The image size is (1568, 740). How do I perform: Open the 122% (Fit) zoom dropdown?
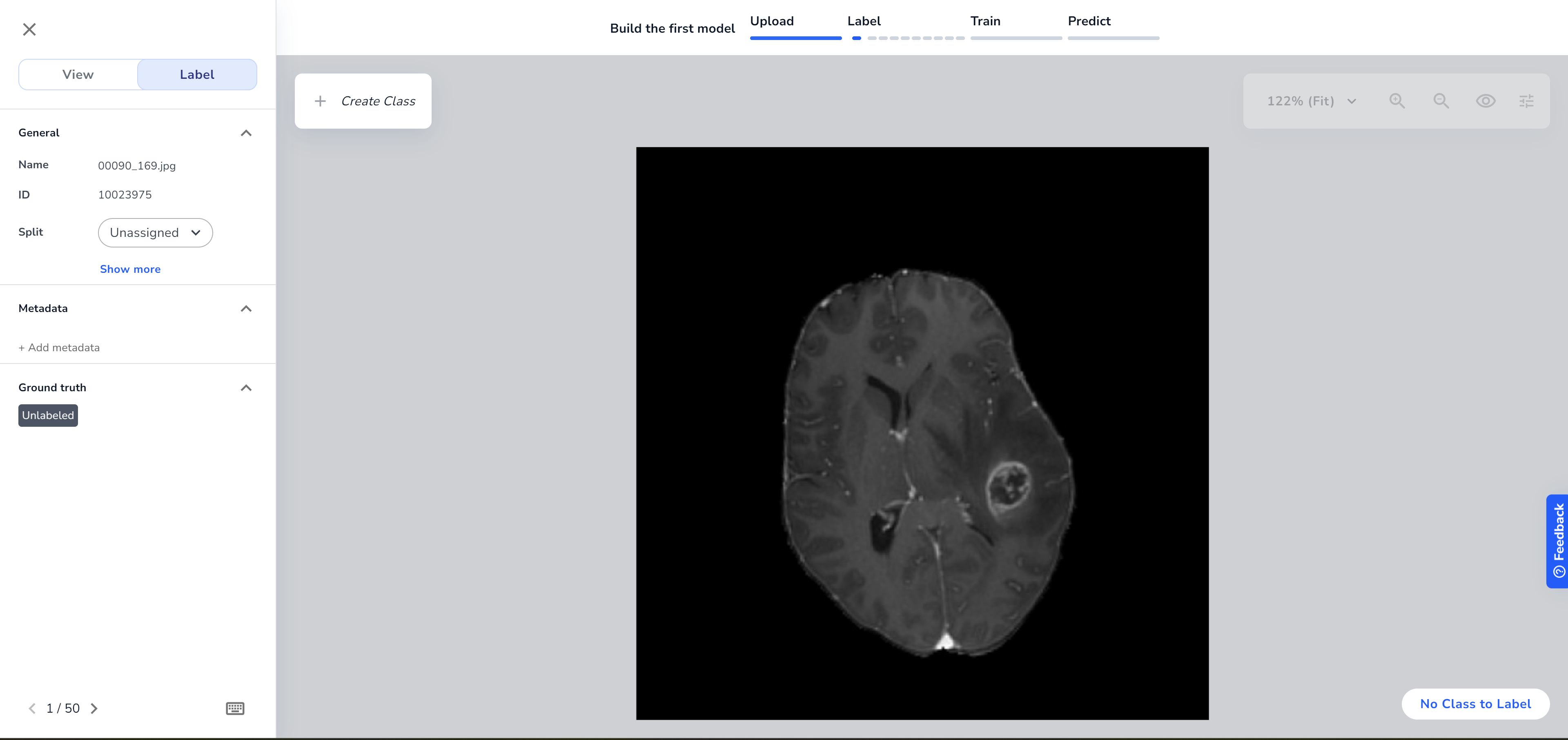1312,101
